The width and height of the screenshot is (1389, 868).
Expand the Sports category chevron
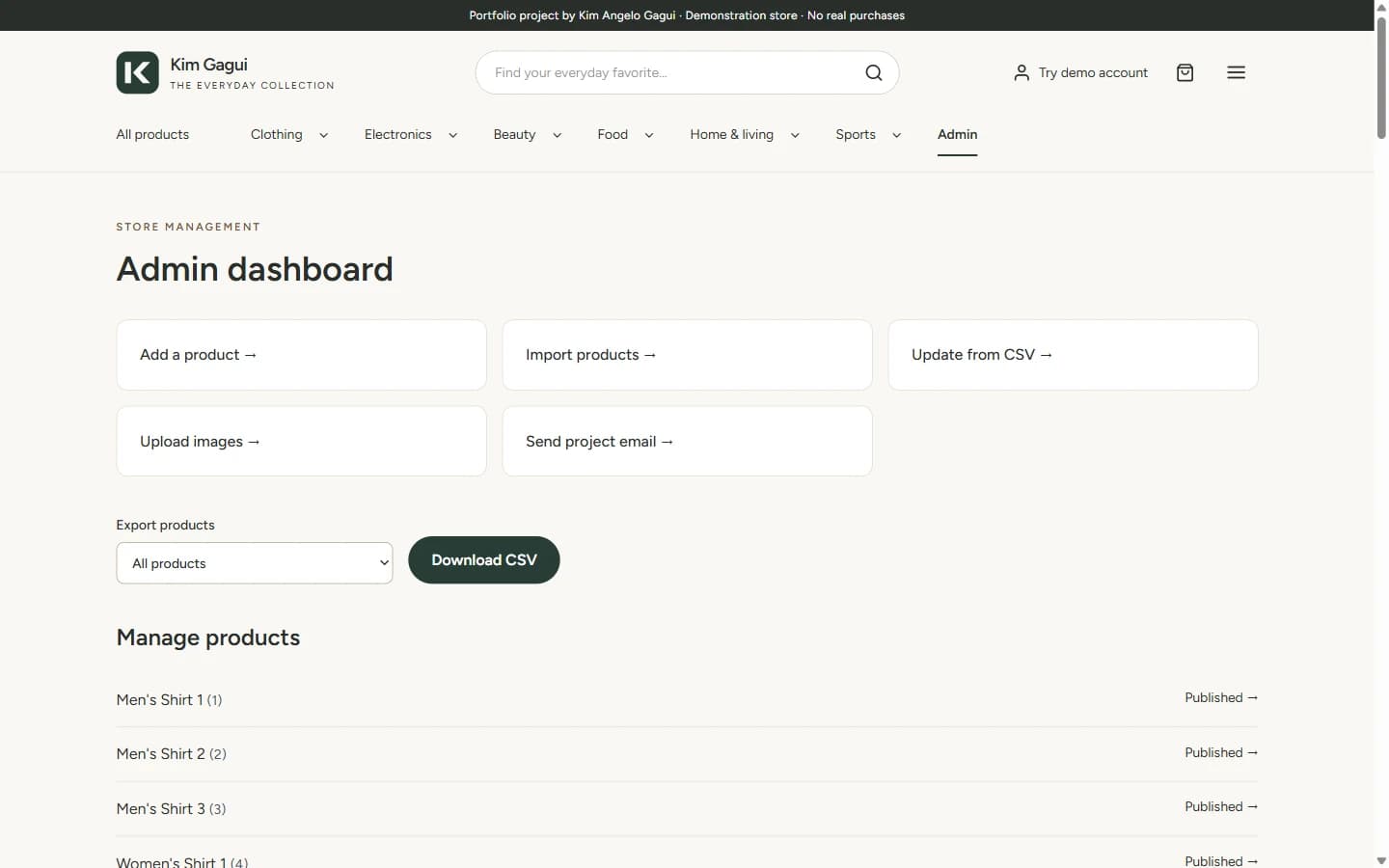pos(896,135)
